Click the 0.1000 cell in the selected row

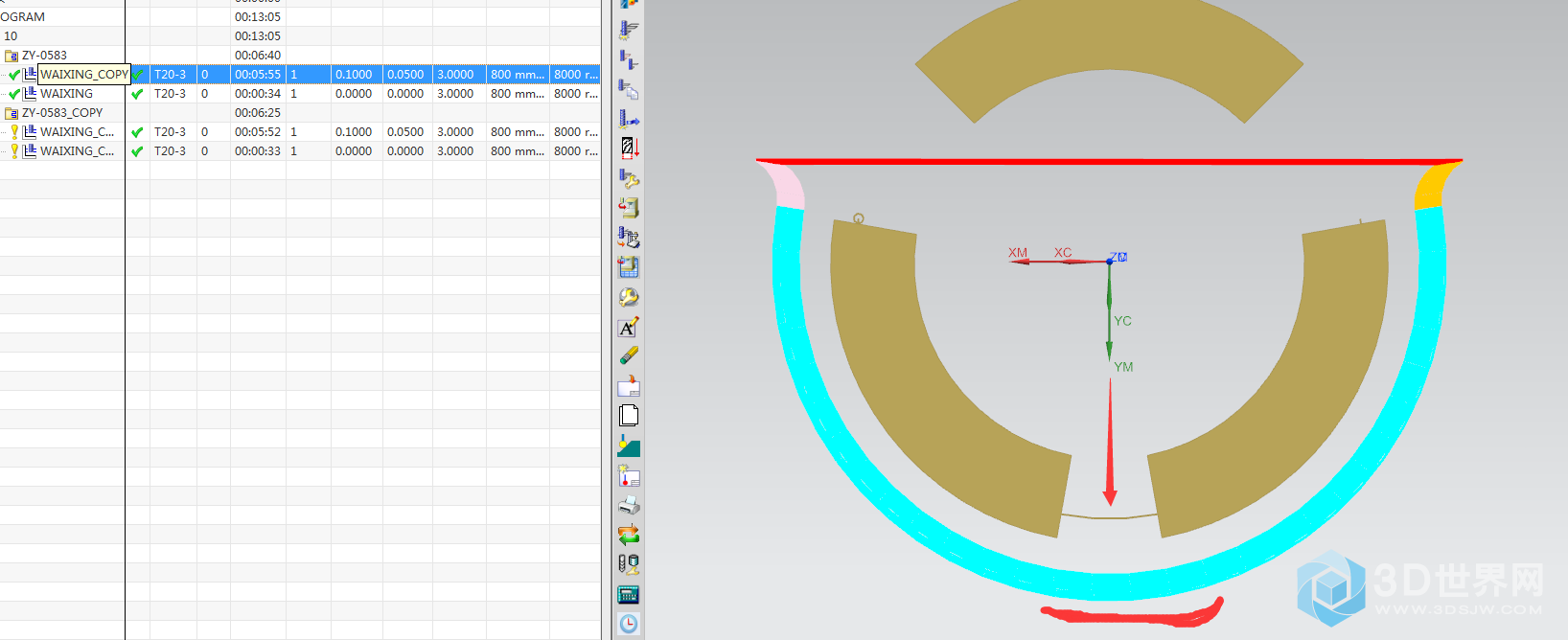pos(357,75)
